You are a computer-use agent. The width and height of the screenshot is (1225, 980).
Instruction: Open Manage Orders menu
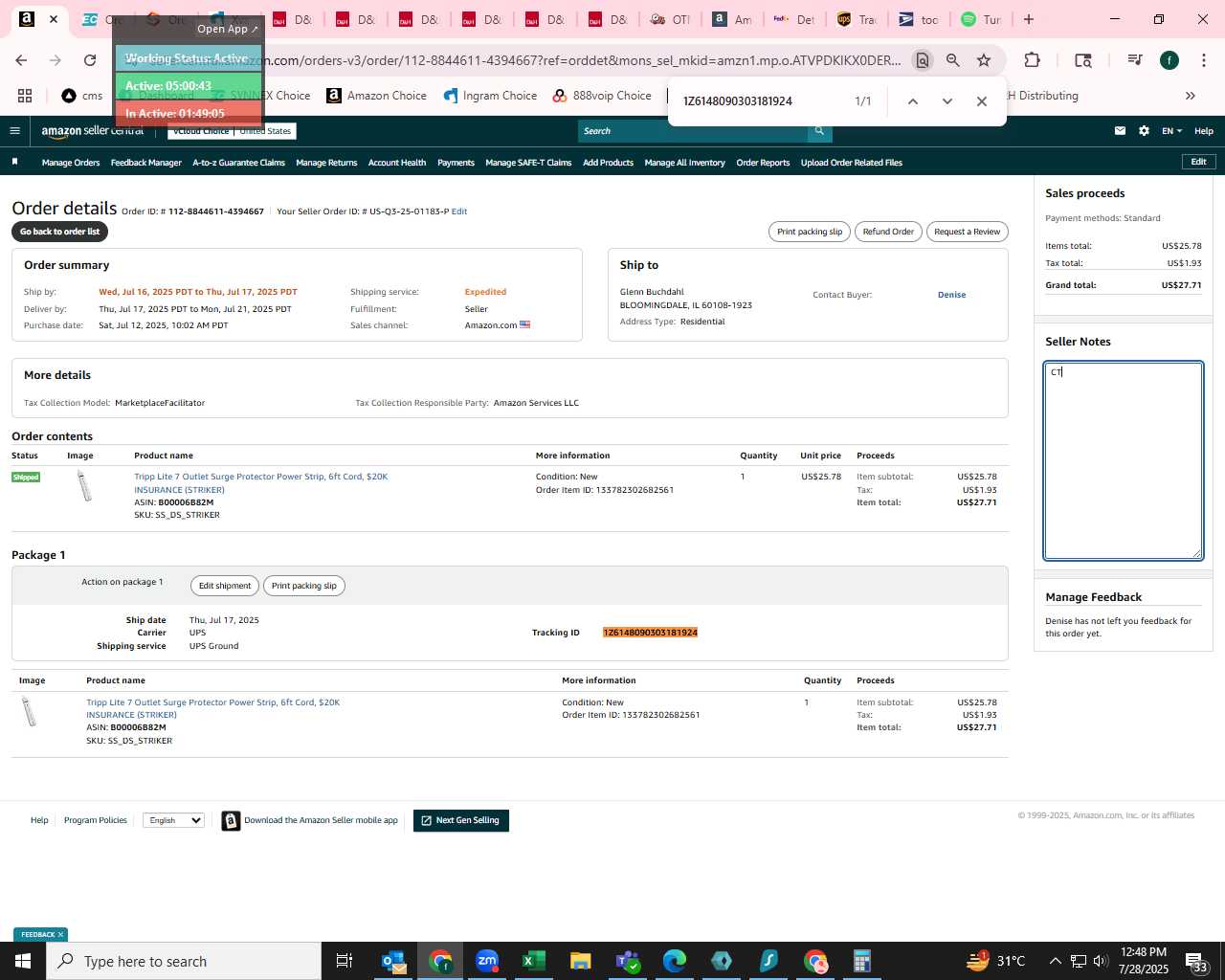(71, 163)
